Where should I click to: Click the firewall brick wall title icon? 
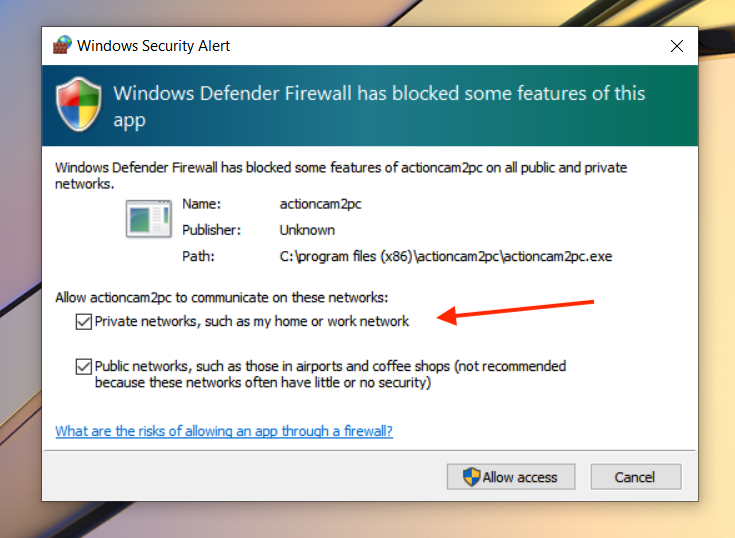click(x=62, y=45)
